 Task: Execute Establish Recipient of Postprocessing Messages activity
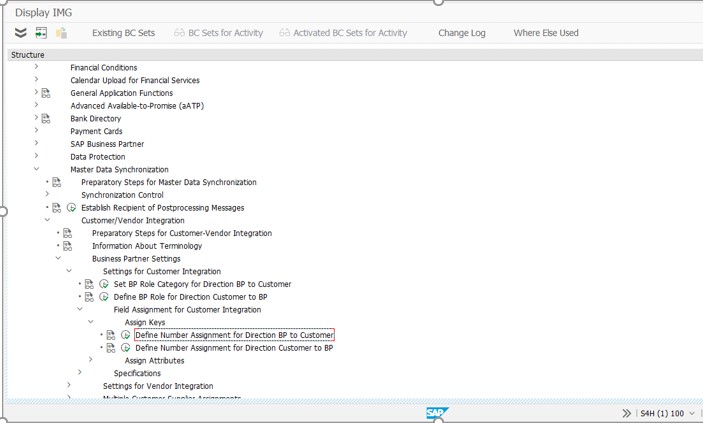pos(71,208)
